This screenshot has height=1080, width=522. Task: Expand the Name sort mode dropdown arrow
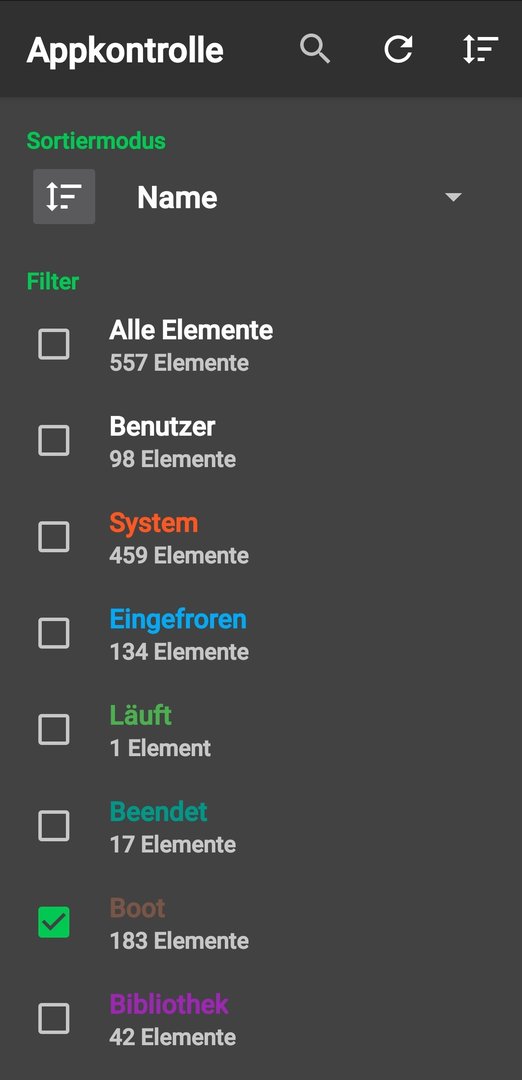452,198
